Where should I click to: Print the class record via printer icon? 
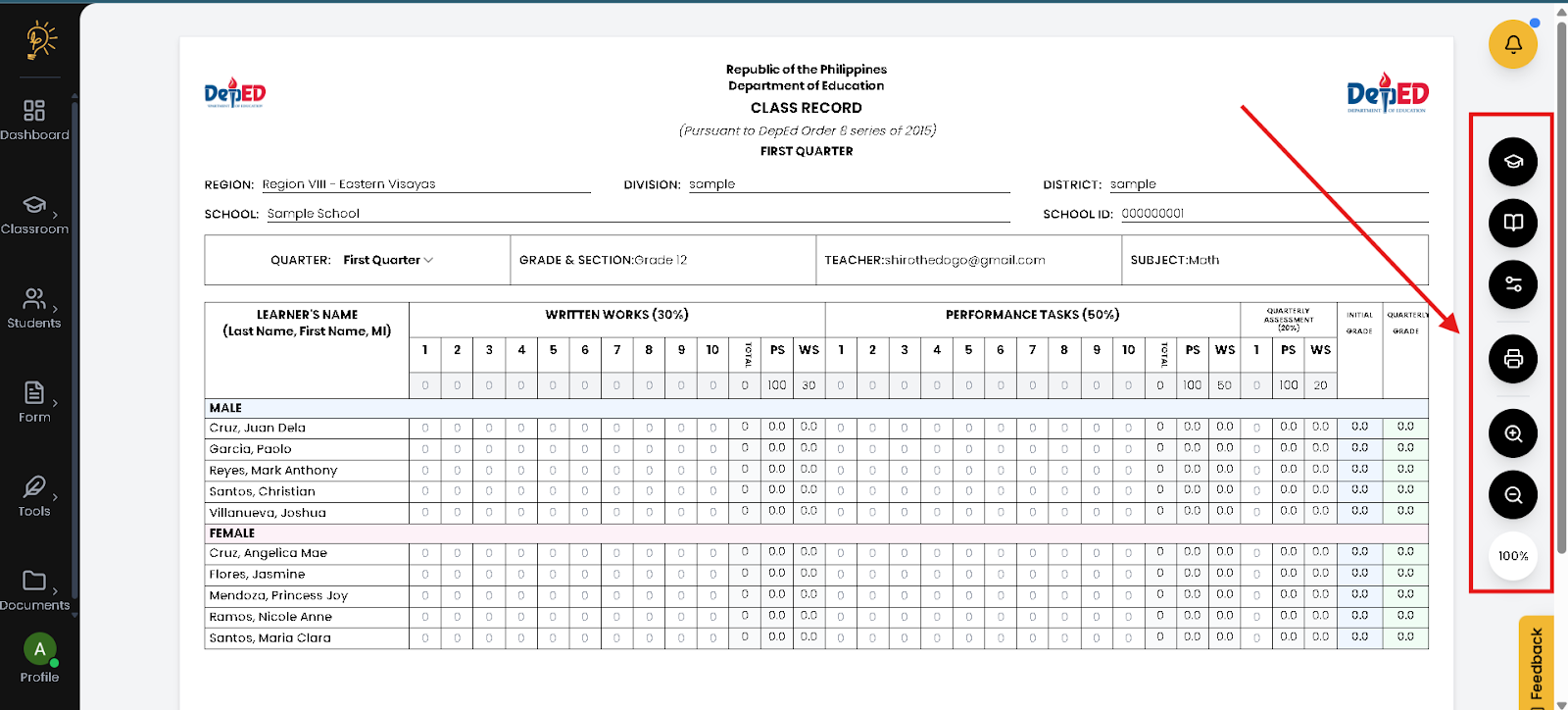coord(1512,359)
